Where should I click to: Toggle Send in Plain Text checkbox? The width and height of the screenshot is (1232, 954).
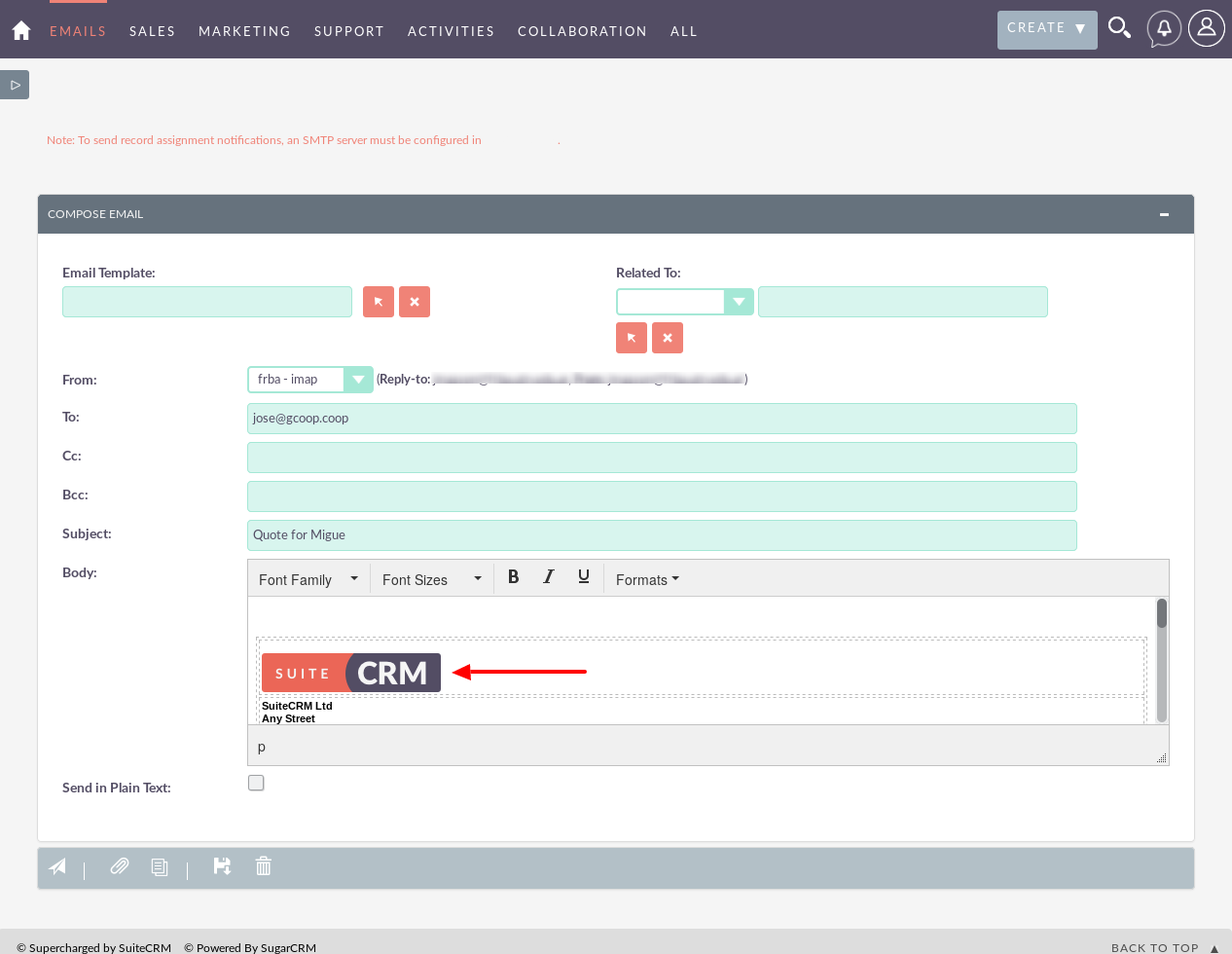(x=256, y=783)
